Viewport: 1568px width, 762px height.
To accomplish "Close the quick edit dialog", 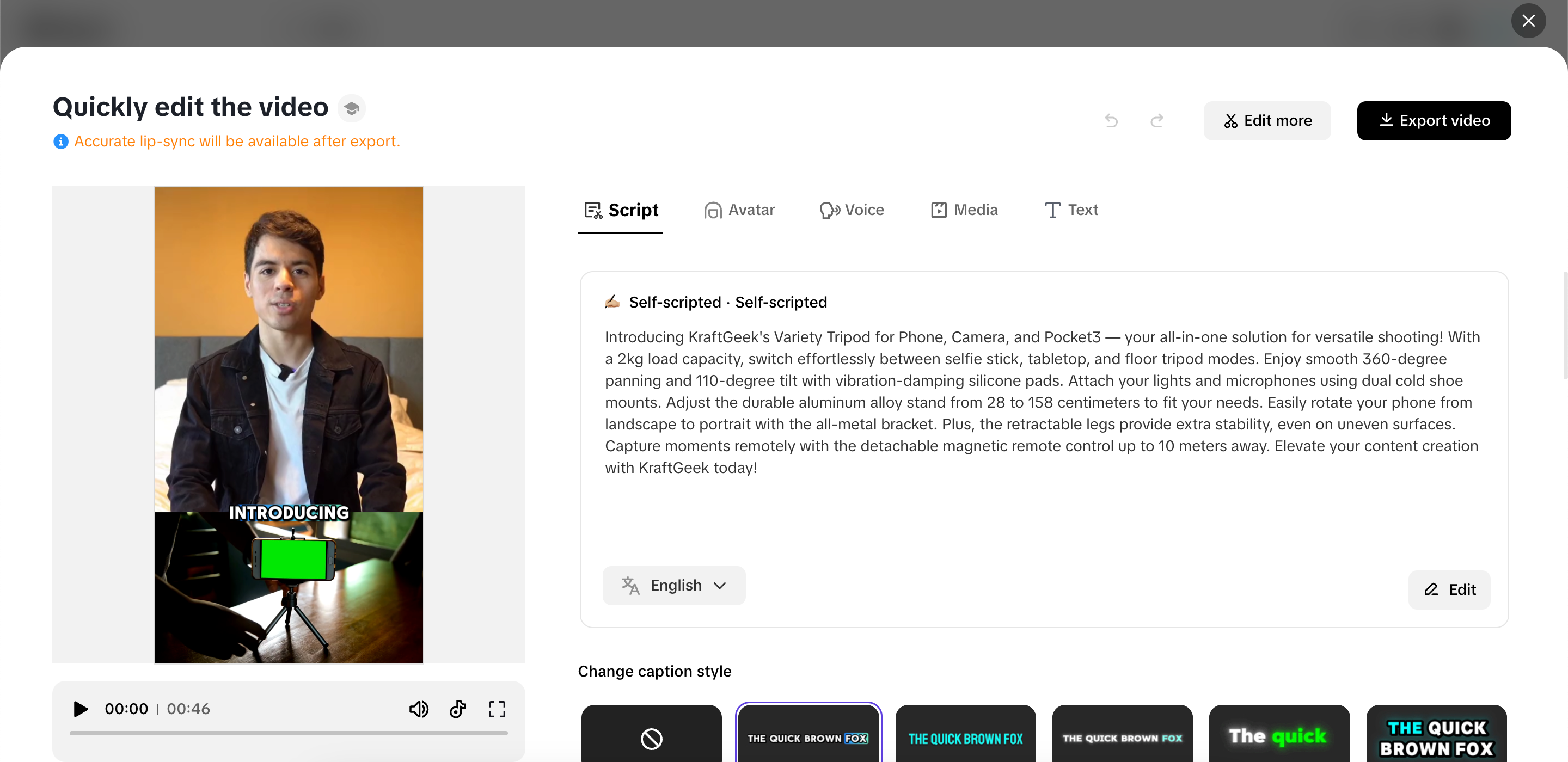I will (x=1528, y=21).
